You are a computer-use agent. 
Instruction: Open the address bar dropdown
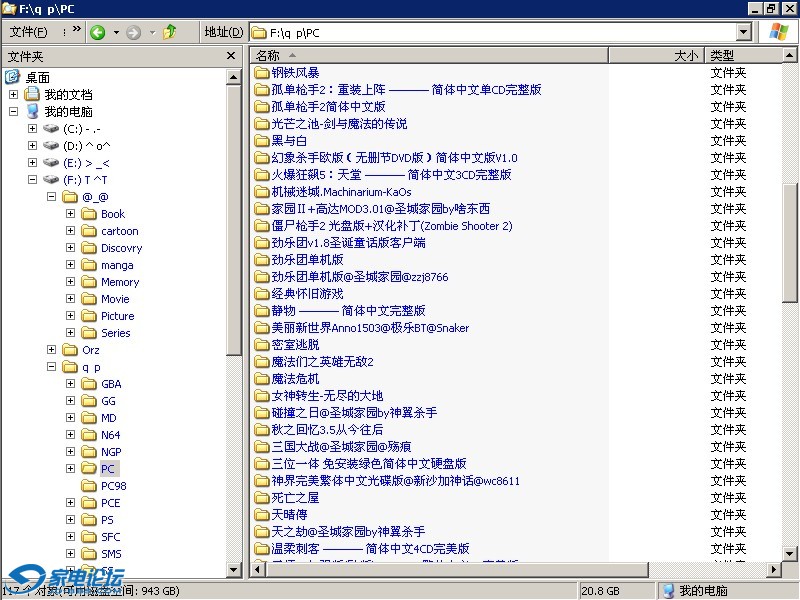[743, 33]
